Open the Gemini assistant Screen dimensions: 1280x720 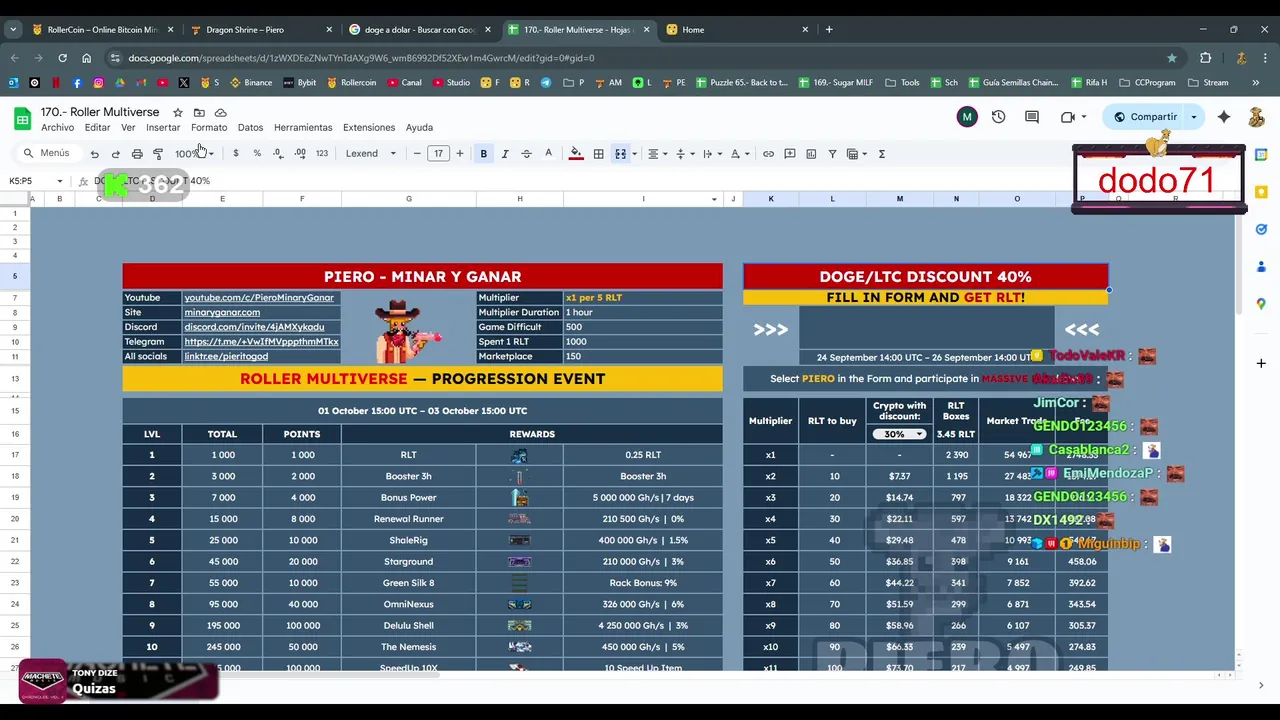click(x=1224, y=117)
